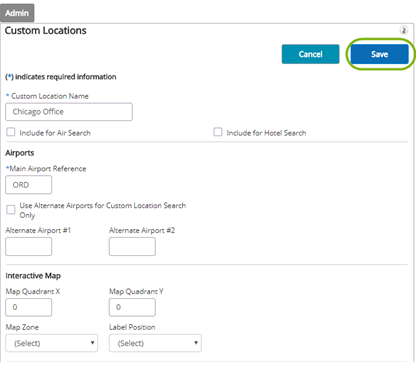
Task: Focus the Alternate Airport #2 field
Action: (132, 247)
